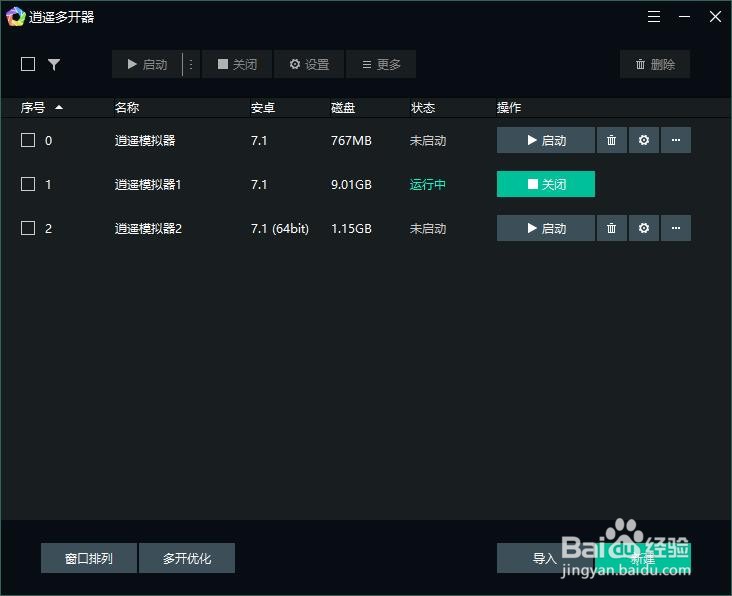Open the toolbar 设置 settings button
This screenshot has height=596, width=732.
point(309,64)
